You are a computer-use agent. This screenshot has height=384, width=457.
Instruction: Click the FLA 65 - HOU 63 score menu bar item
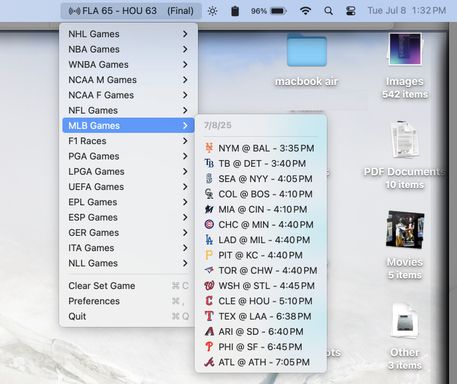131,11
